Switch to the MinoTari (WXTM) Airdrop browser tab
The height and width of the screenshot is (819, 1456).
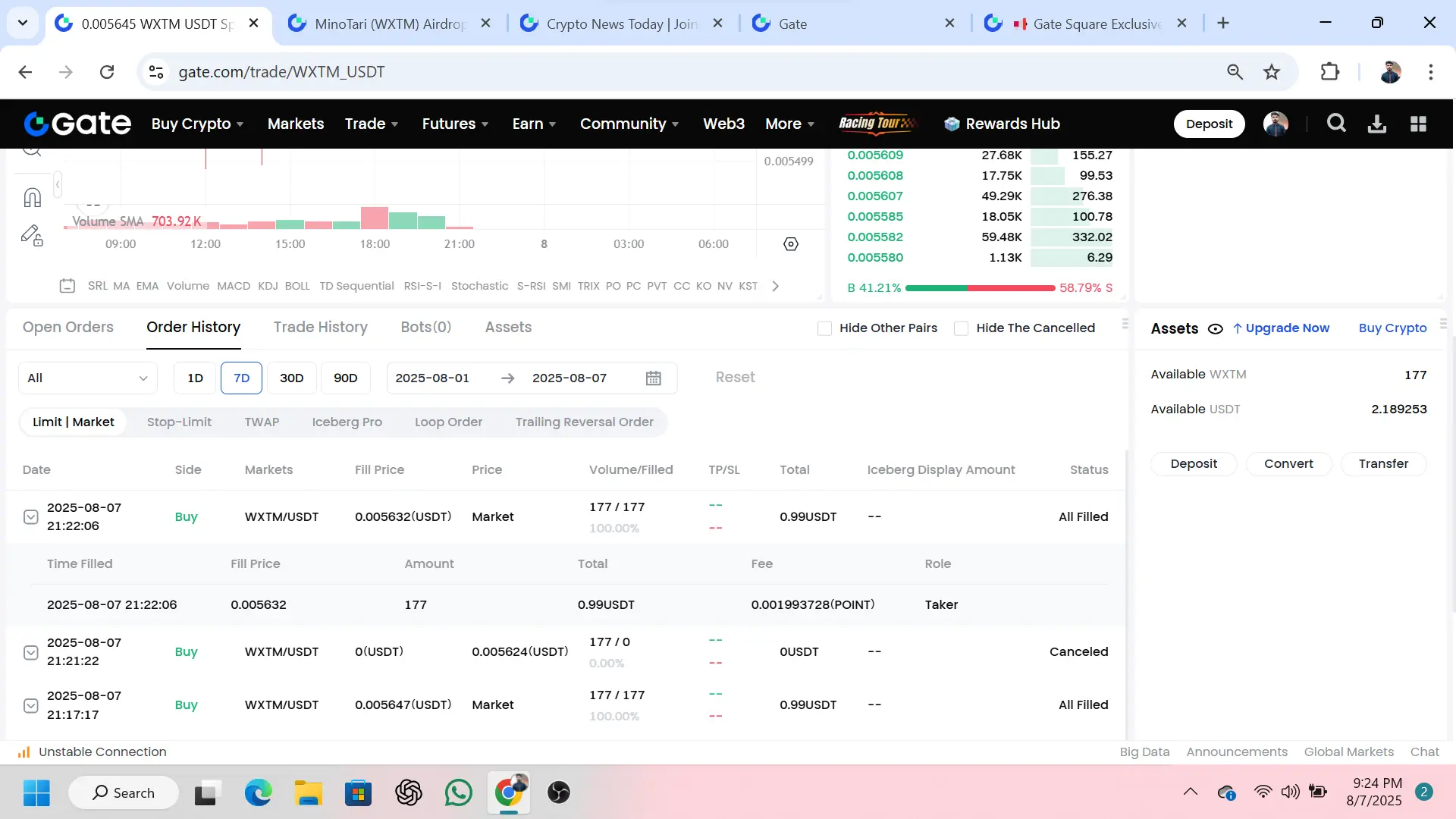point(390,24)
